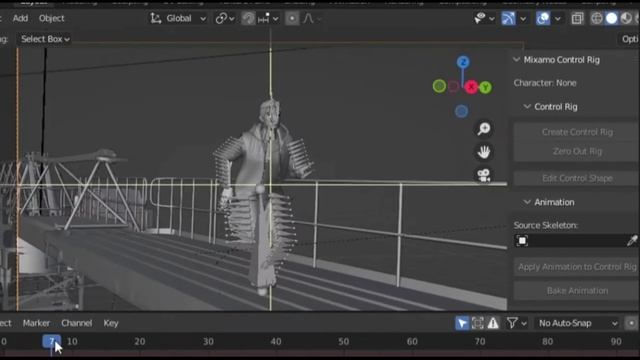Image resolution: width=640 pixels, height=360 pixels.
Task: Pick source skeleton with eyedropper icon
Action: (632, 241)
